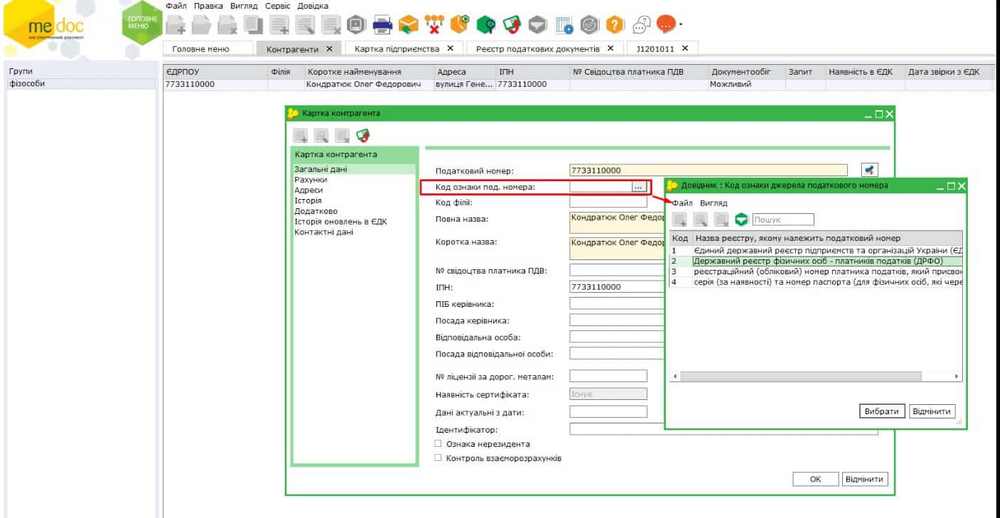Click the green Головне меню hexagon button
The height and width of the screenshot is (518, 1000).
click(140, 24)
